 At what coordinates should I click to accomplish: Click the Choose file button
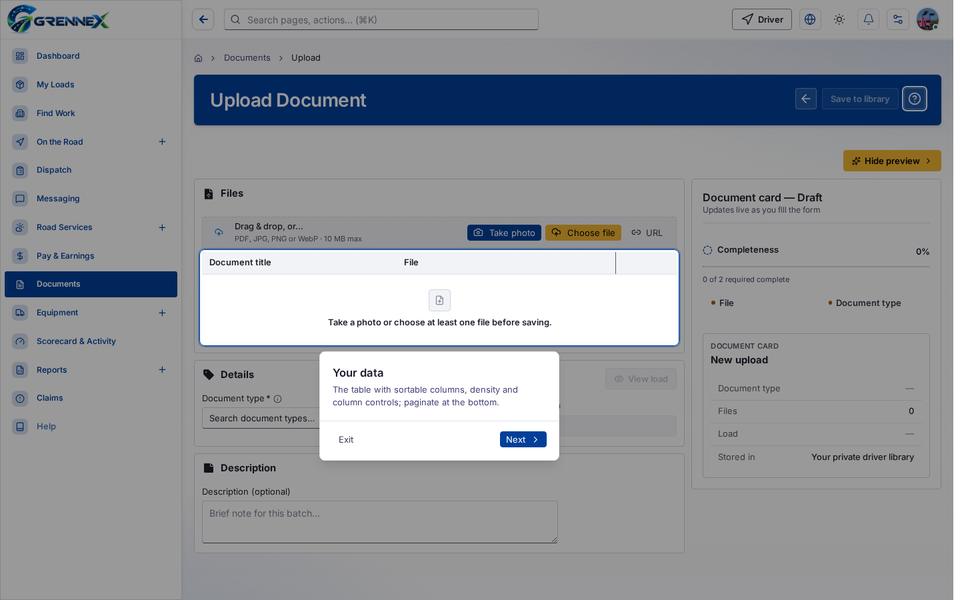tap(583, 233)
